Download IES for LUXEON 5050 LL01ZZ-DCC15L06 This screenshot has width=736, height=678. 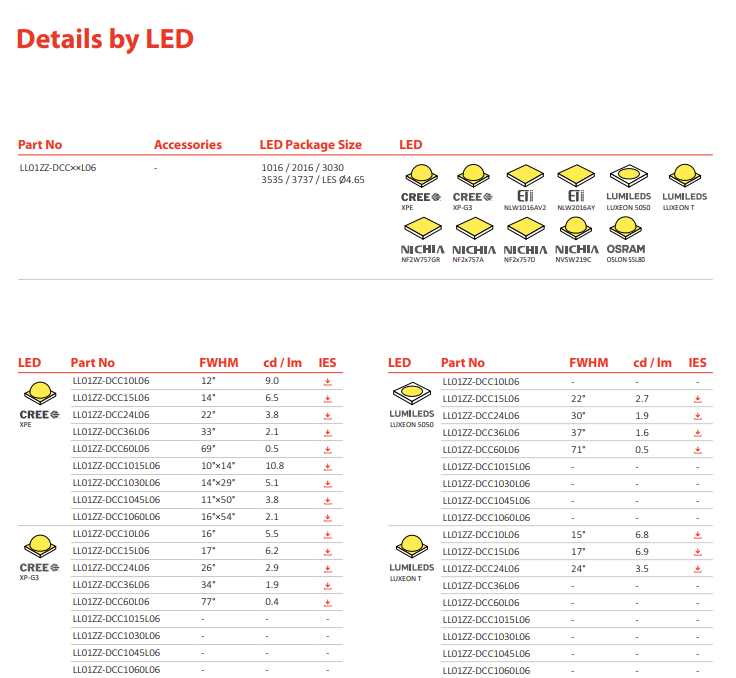[698, 399]
